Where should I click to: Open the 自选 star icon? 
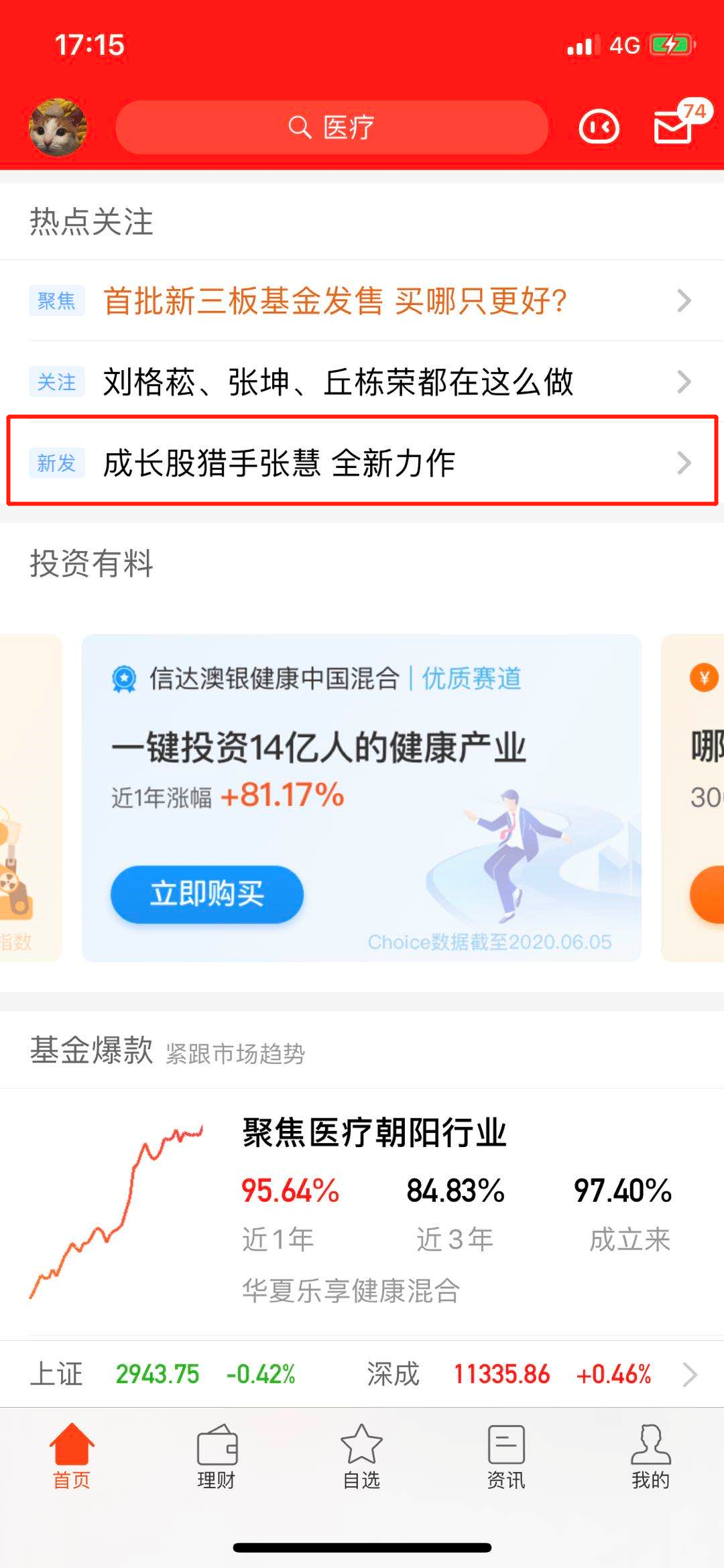(x=361, y=1444)
